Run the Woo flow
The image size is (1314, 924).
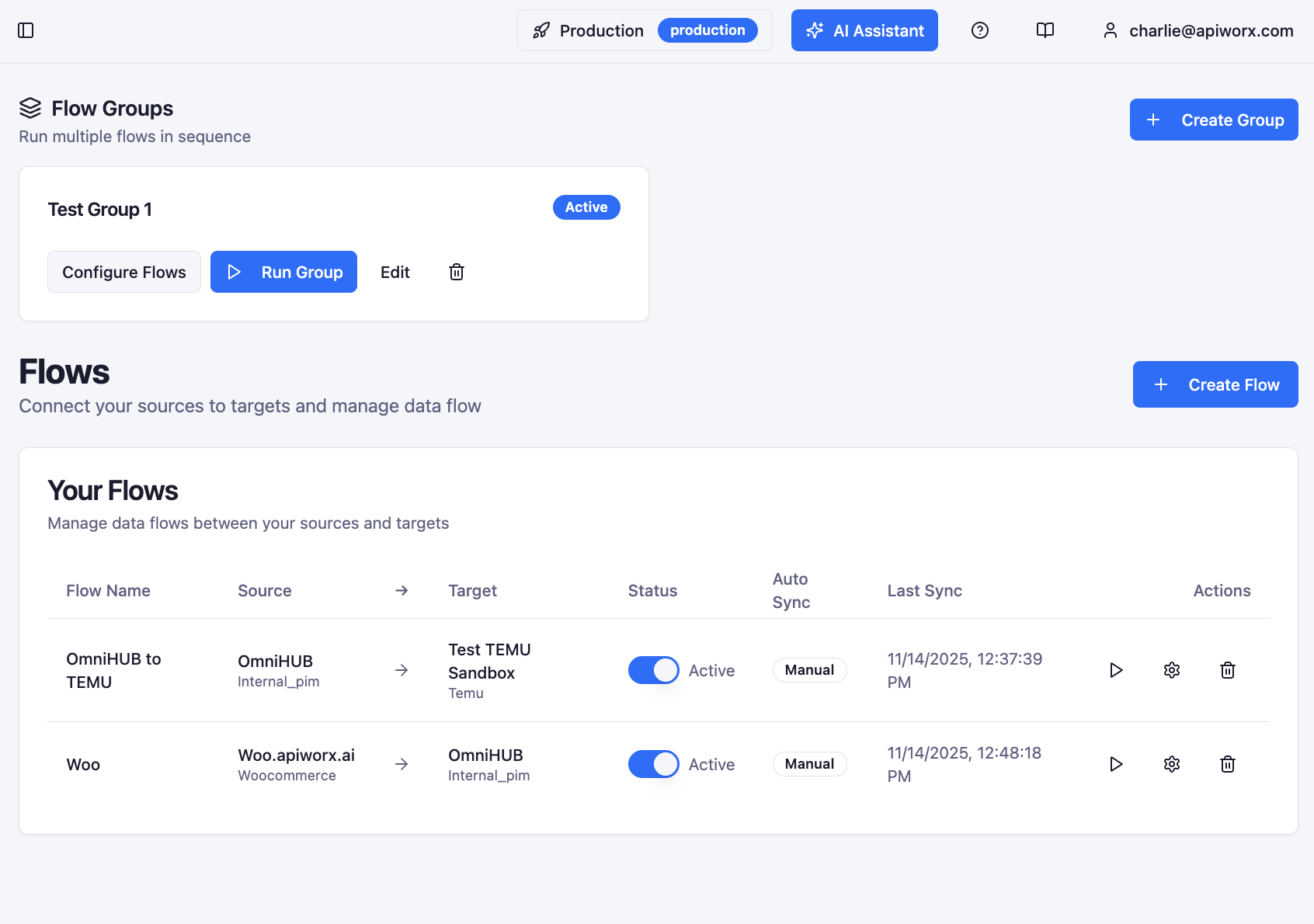pyautogui.click(x=1116, y=764)
